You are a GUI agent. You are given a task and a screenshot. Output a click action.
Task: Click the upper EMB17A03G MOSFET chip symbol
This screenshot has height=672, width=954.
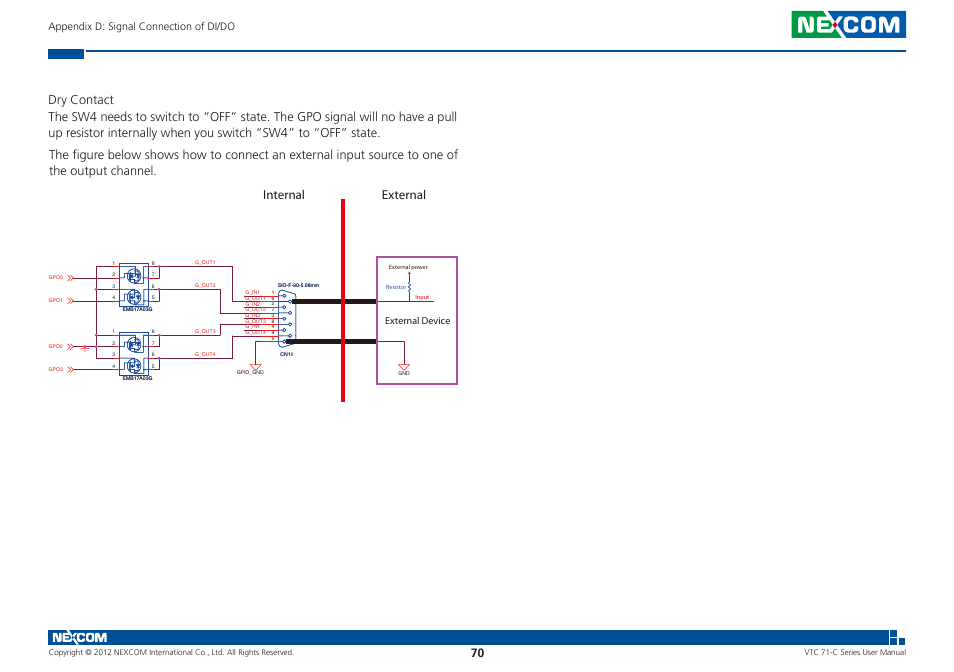tap(134, 285)
